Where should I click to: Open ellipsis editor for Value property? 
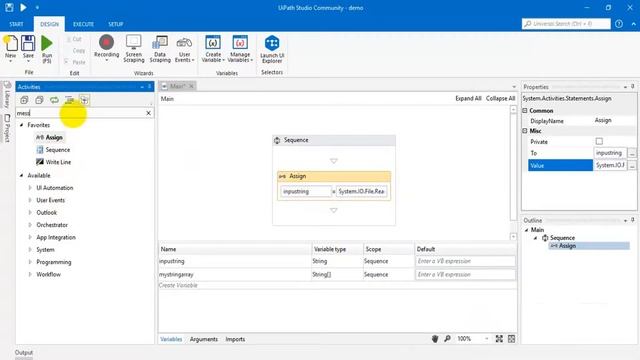[x=632, y=165]
